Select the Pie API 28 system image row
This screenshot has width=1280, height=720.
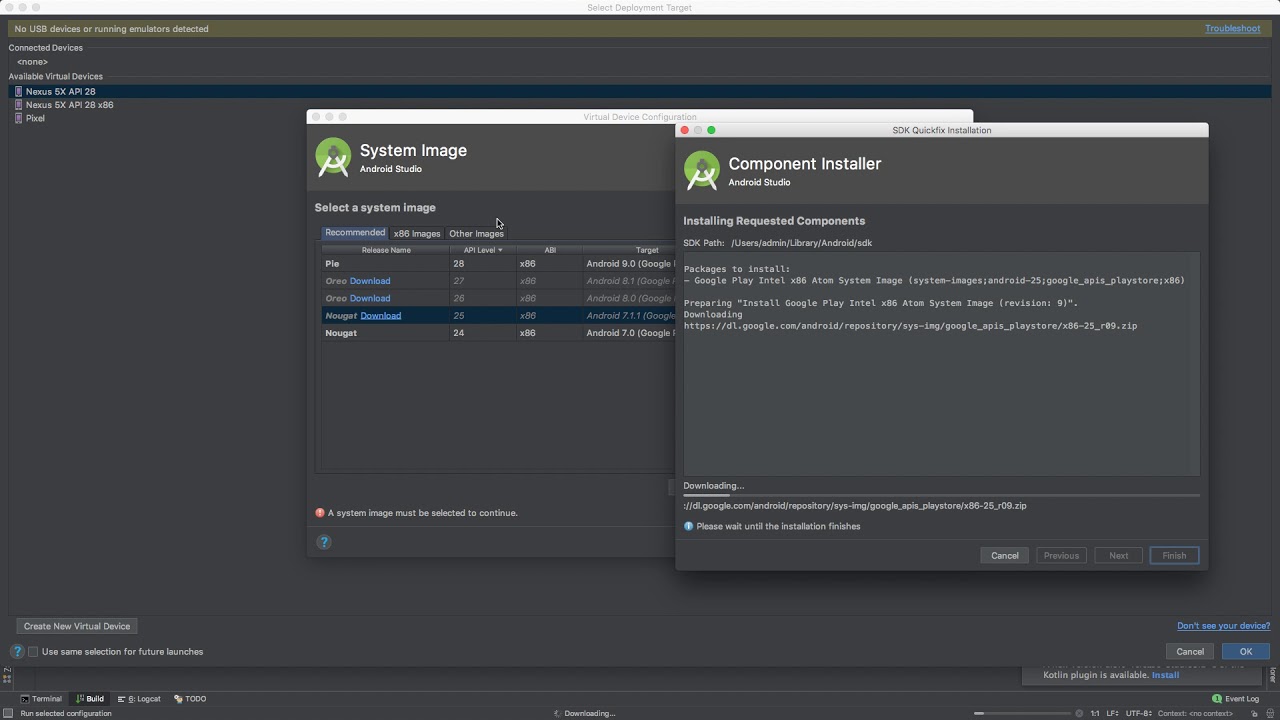click(498, 264)
